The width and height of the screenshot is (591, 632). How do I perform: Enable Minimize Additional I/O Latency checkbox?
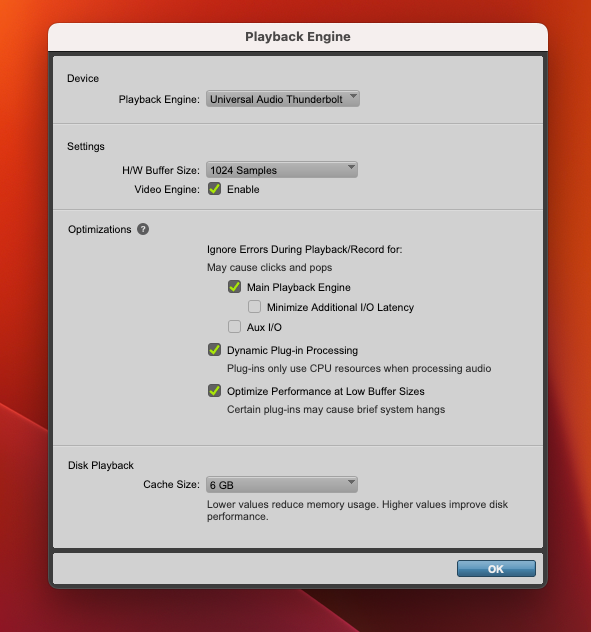pos(254,306)
